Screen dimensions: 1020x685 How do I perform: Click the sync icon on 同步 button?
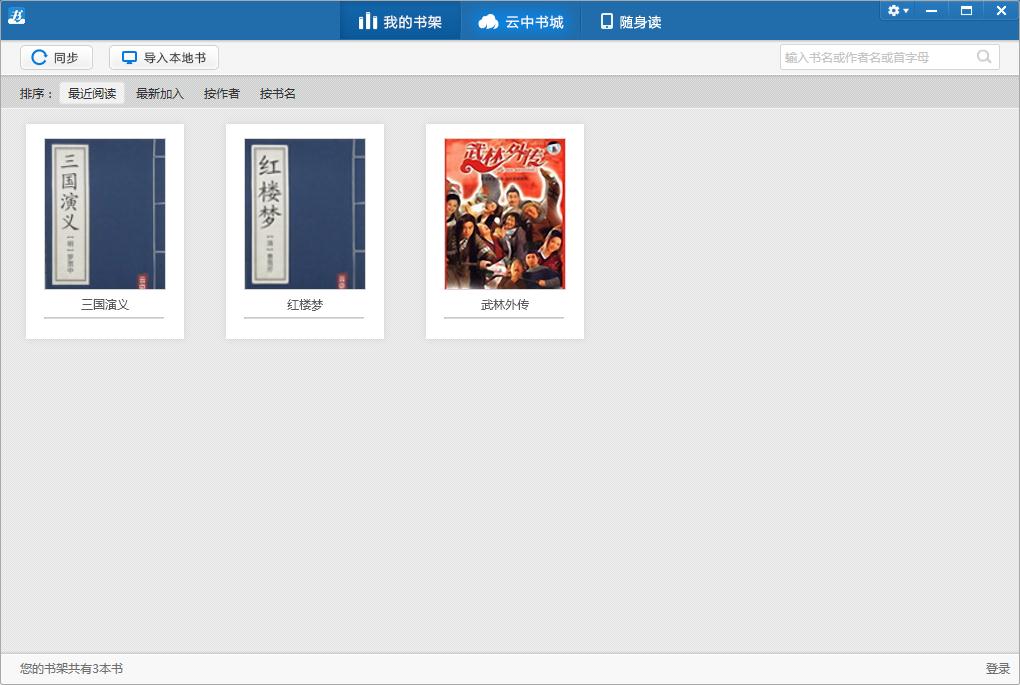point(38,57)
